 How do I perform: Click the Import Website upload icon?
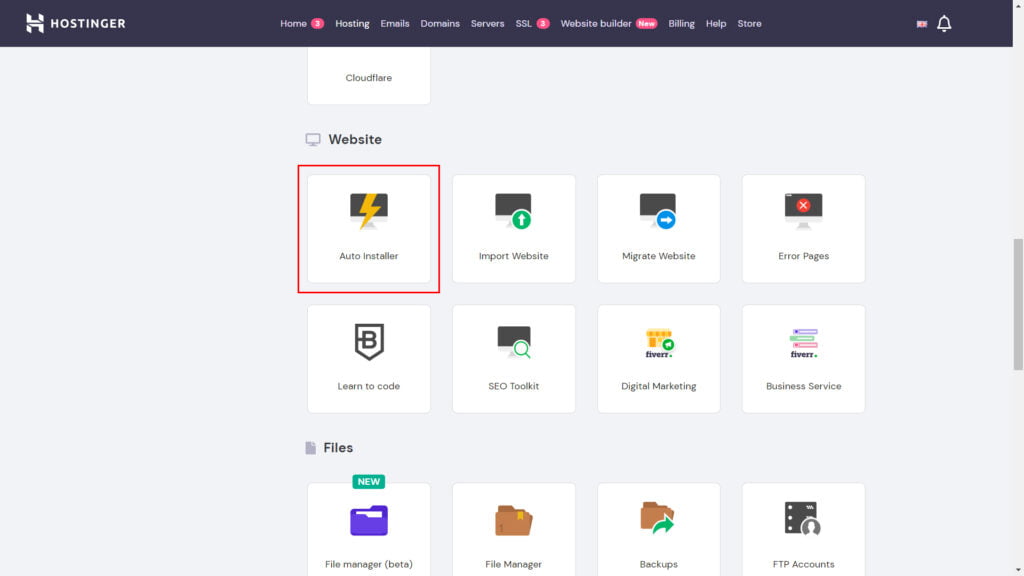pos(513,210)
